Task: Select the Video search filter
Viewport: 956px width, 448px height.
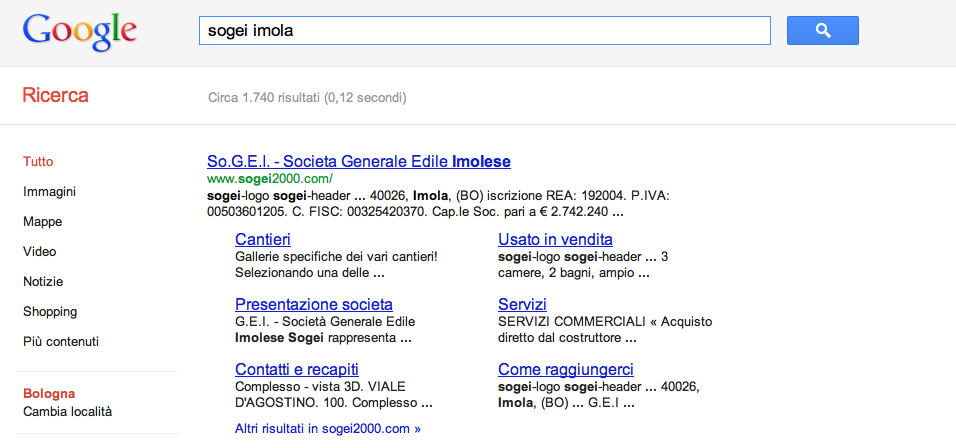Action: click(39, 251)
